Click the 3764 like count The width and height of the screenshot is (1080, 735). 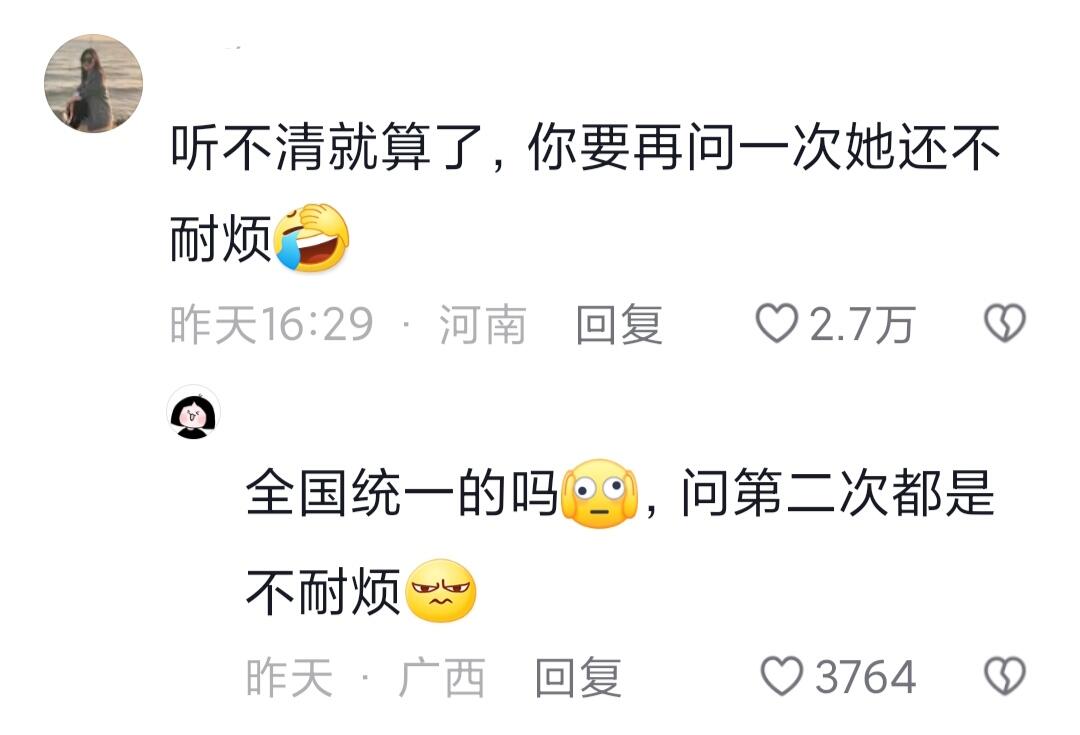866,676
